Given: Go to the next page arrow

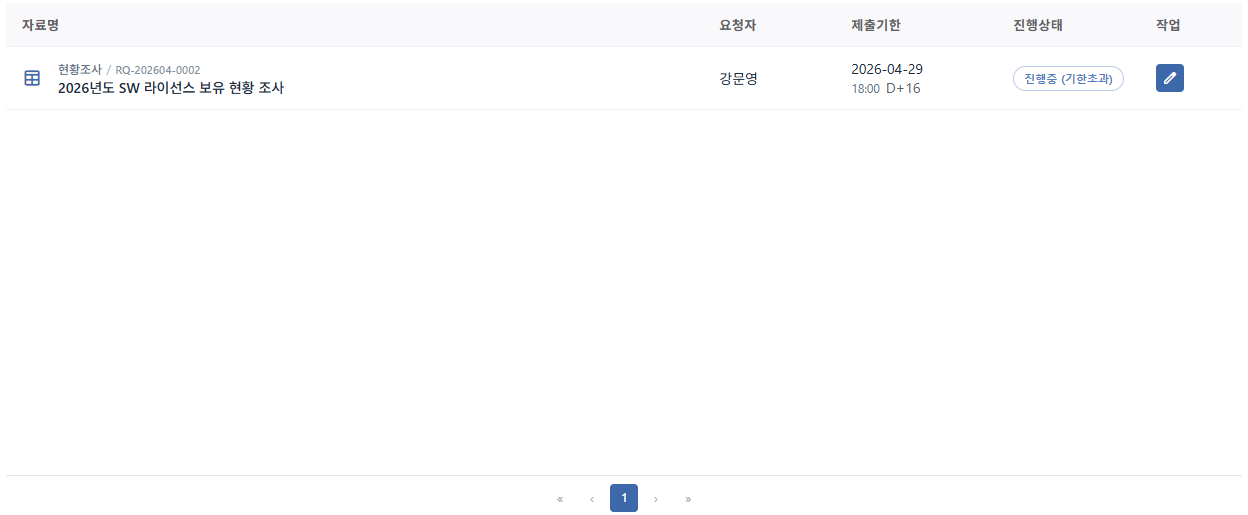Looking at the screenshot, I should (656, 498).
